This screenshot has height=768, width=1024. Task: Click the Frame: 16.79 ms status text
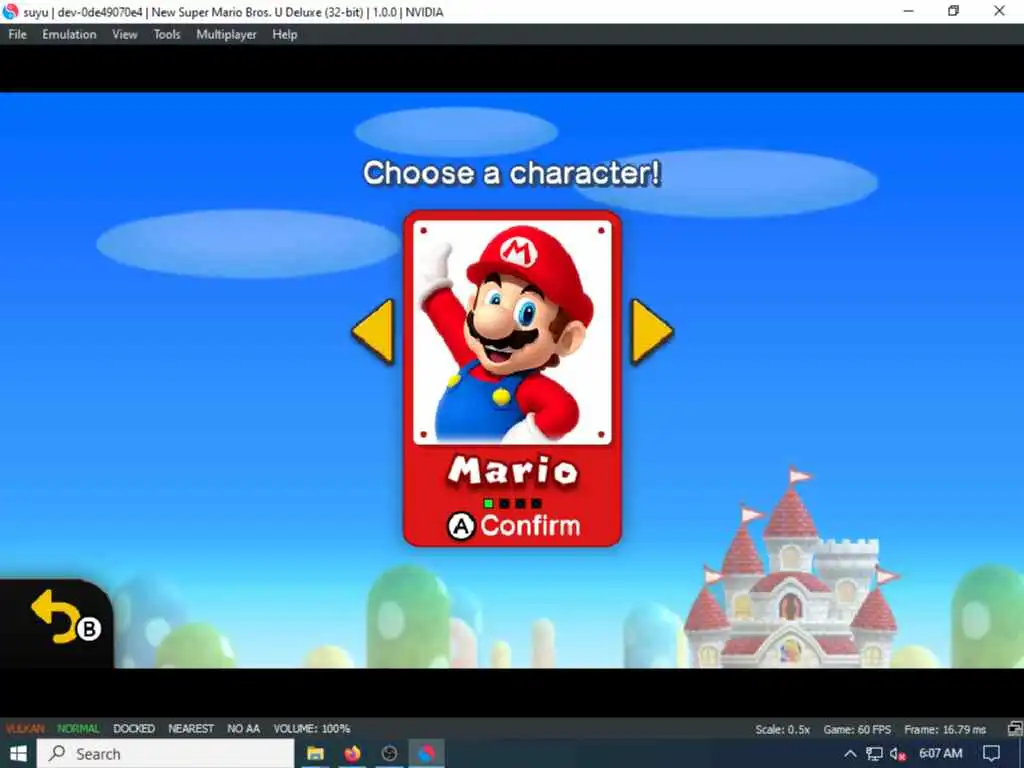tap(945, 729)
